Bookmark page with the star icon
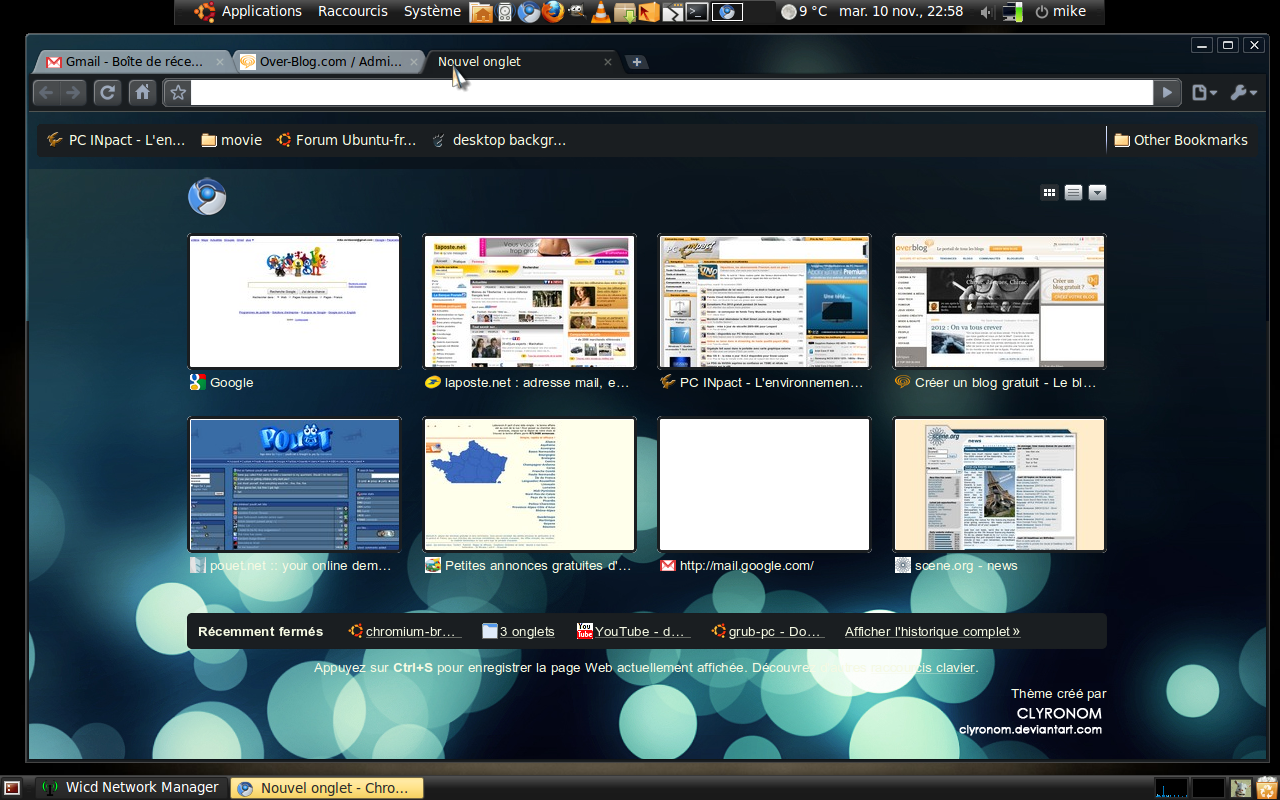 pos(178,93)
